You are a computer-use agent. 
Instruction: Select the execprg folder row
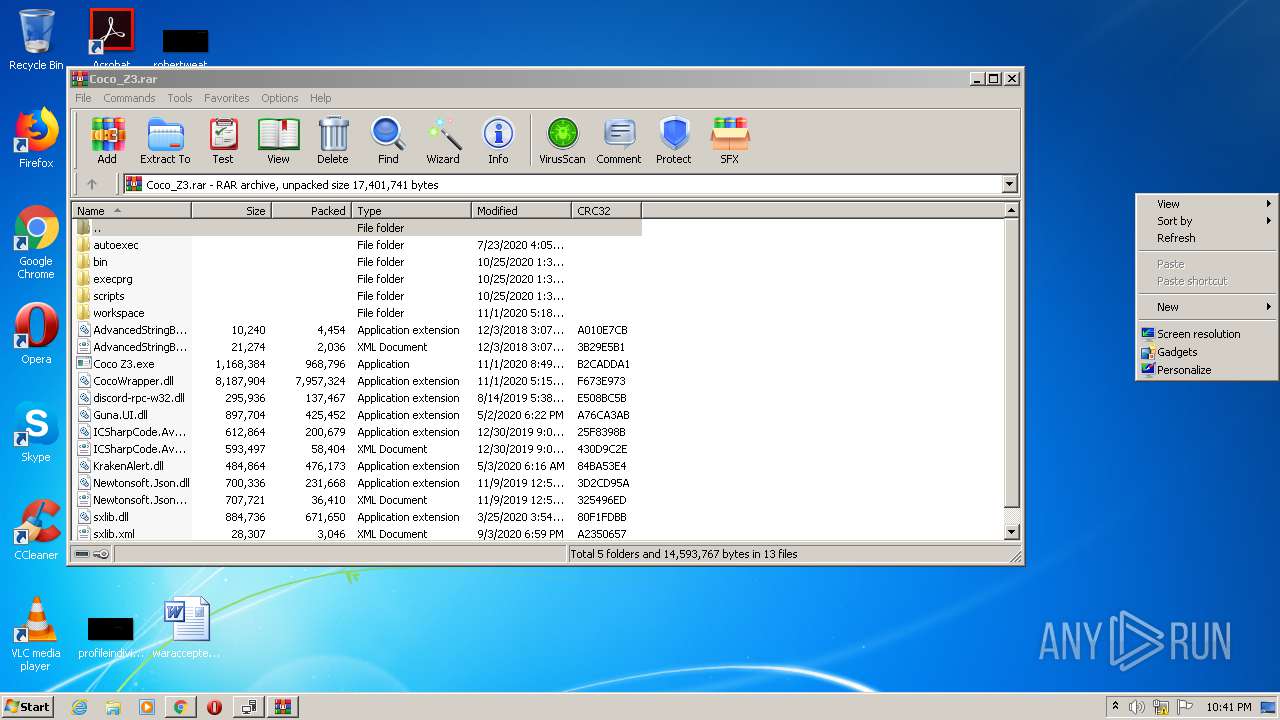coord(357,279)
